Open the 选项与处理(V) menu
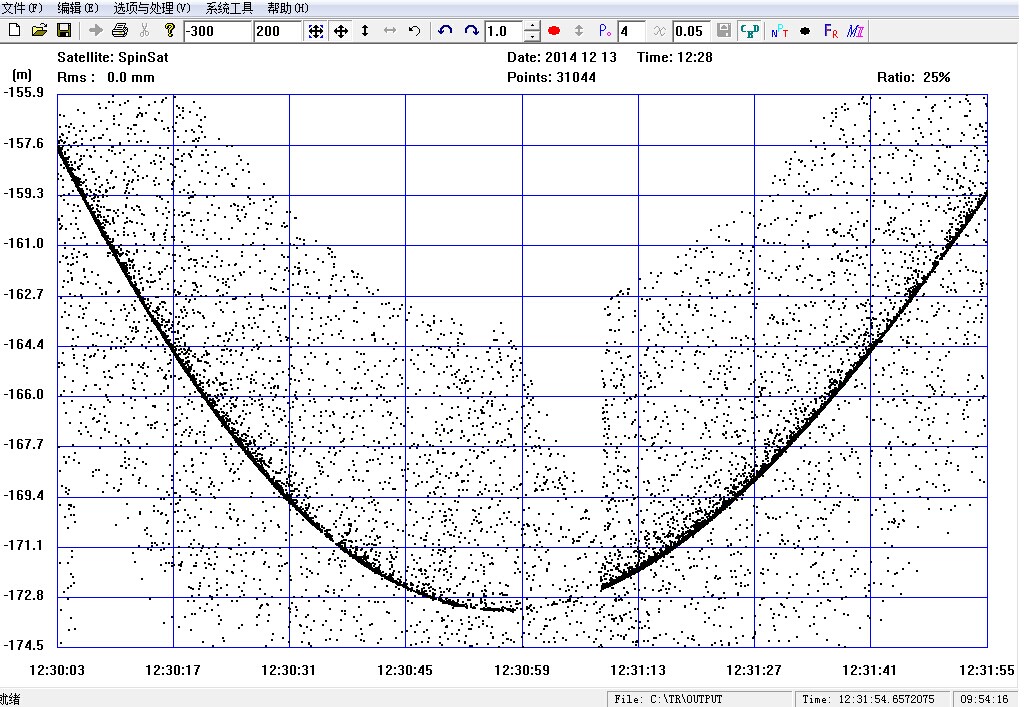This screenshot has height=707, width=1024. point(152,8)
